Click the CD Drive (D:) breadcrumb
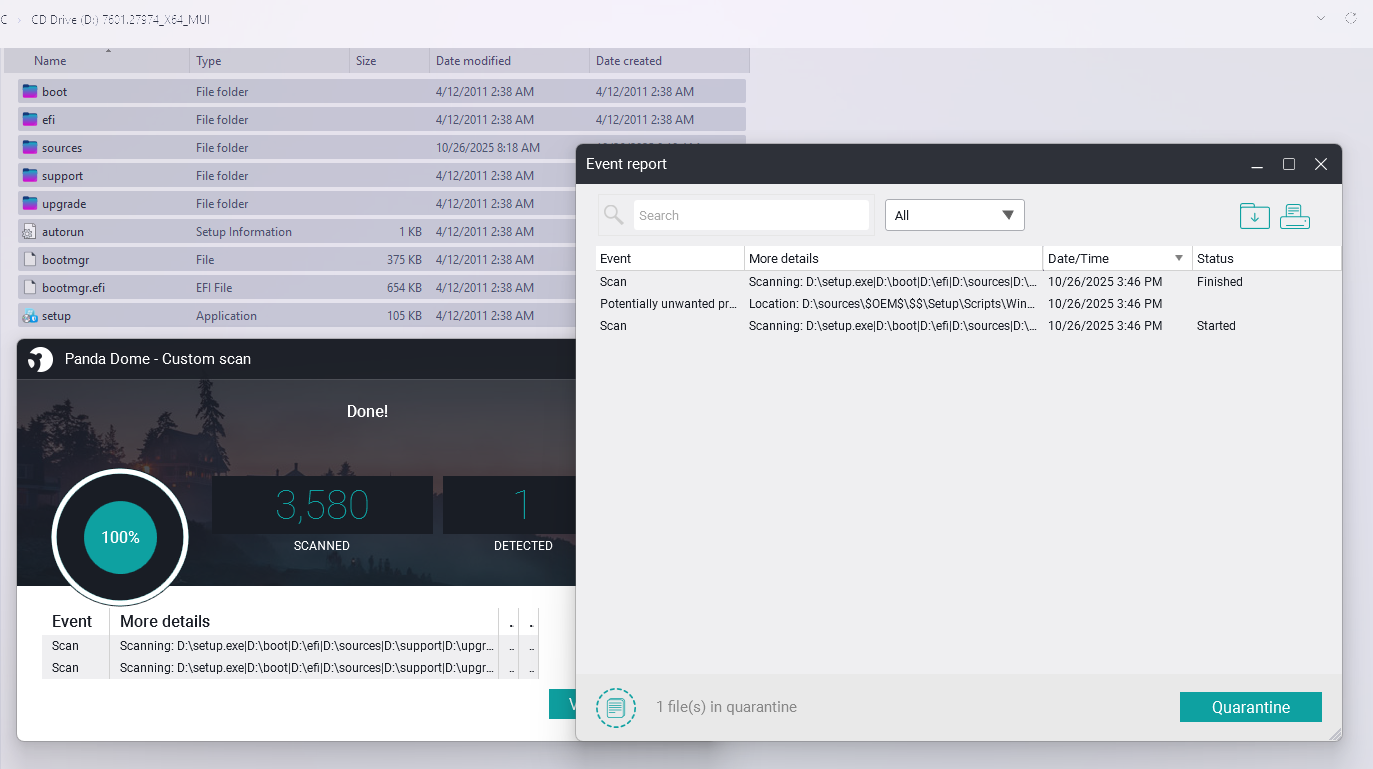This screenshot has width=1373, height=769. [x=121, y=19]
